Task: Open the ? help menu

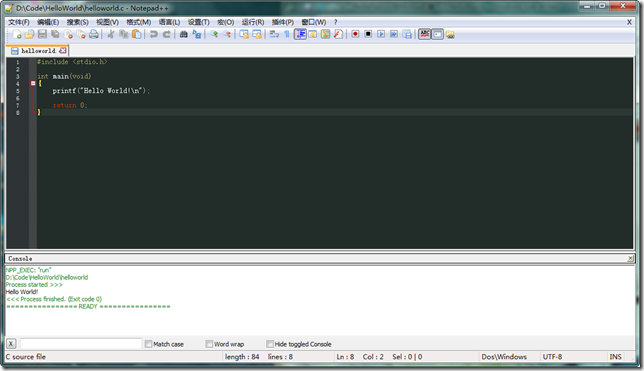Action: click(336, 22)
